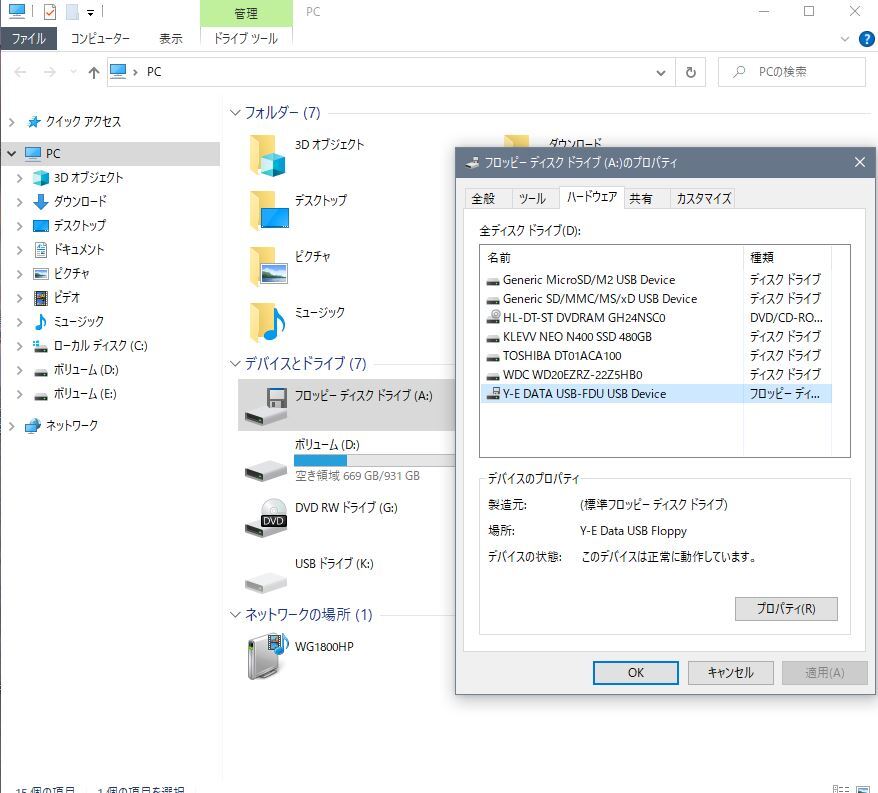Click the プロパティ(R) button
This screenshot has height=793, width=878.
pos(786,609)
